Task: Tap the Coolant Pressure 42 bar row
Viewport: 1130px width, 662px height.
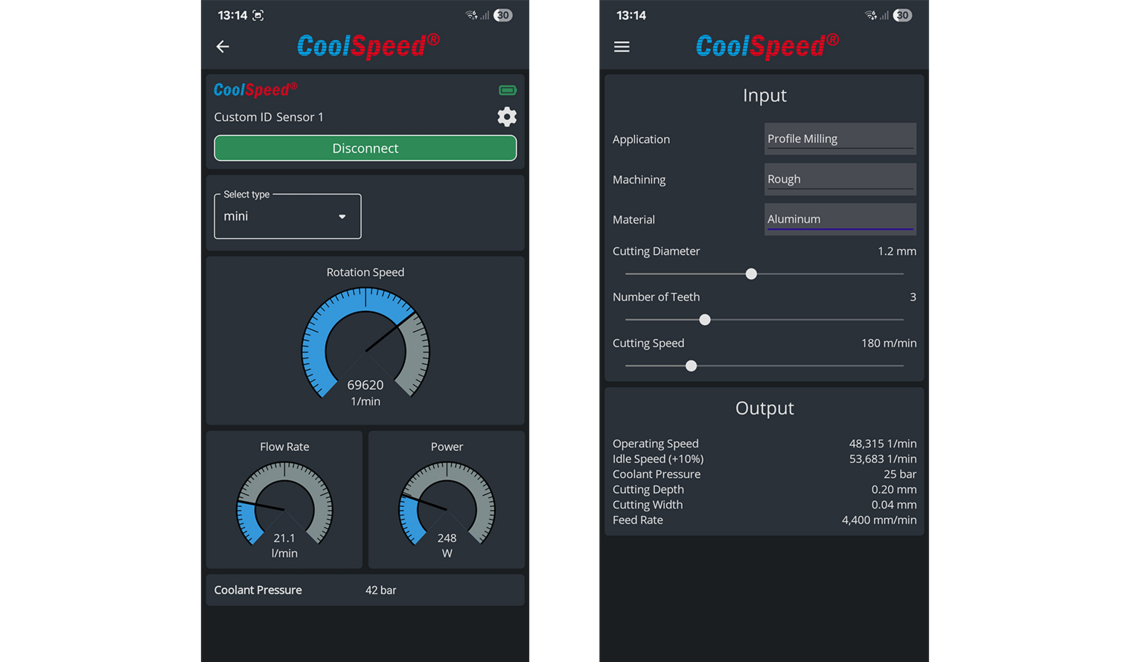Action: tap(365, 590)
